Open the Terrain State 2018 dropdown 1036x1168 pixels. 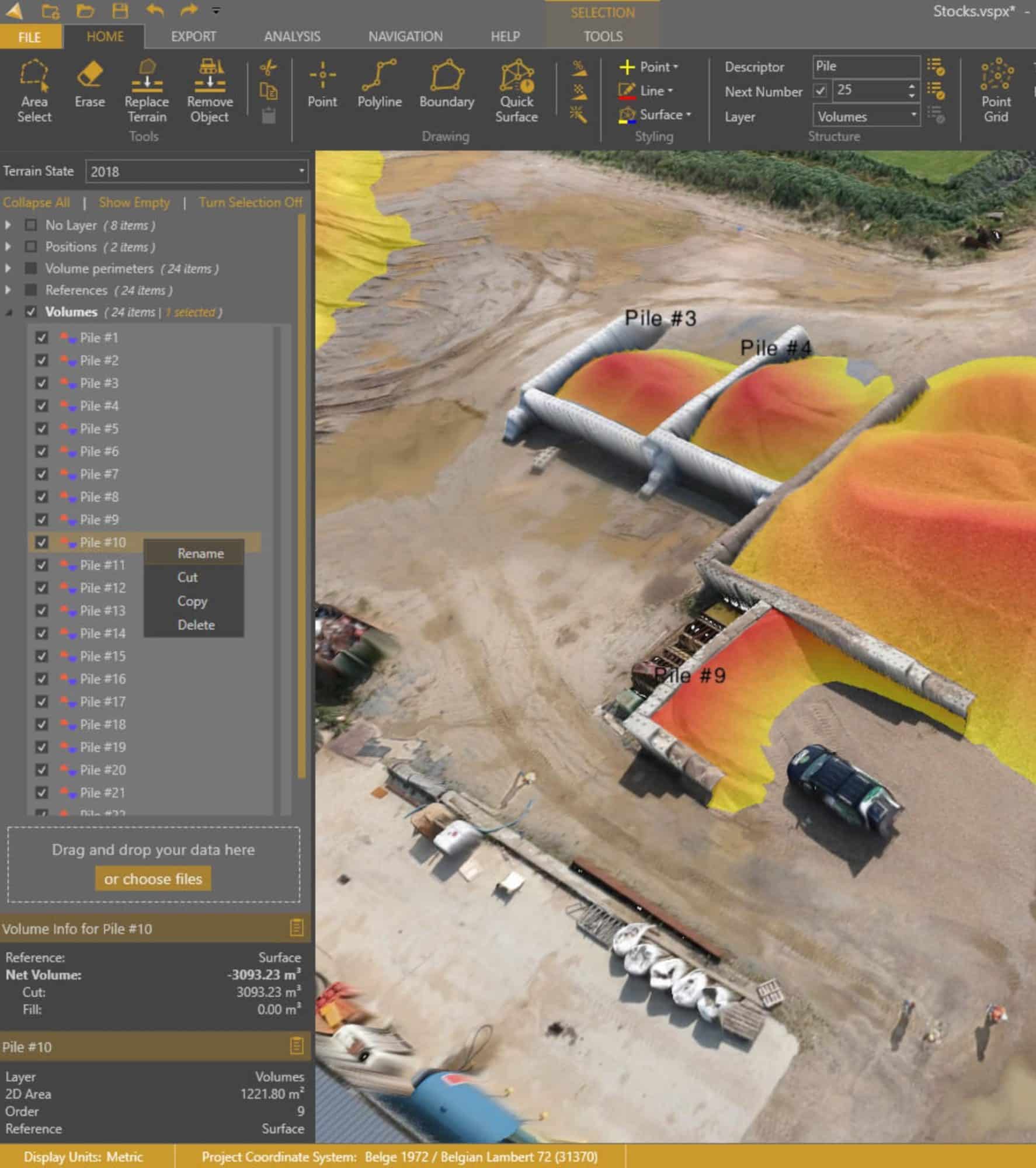[x=301, y=172]
